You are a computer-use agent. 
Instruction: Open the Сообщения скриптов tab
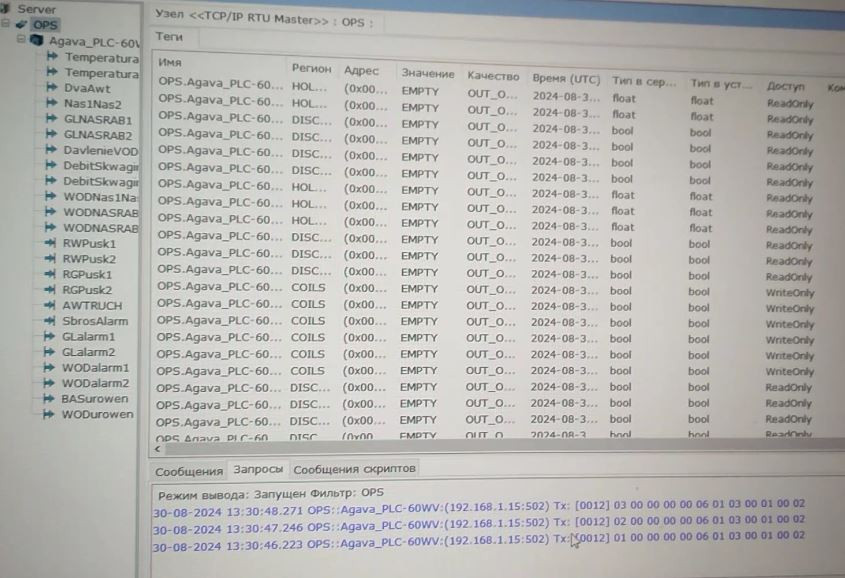click(355, 468)
